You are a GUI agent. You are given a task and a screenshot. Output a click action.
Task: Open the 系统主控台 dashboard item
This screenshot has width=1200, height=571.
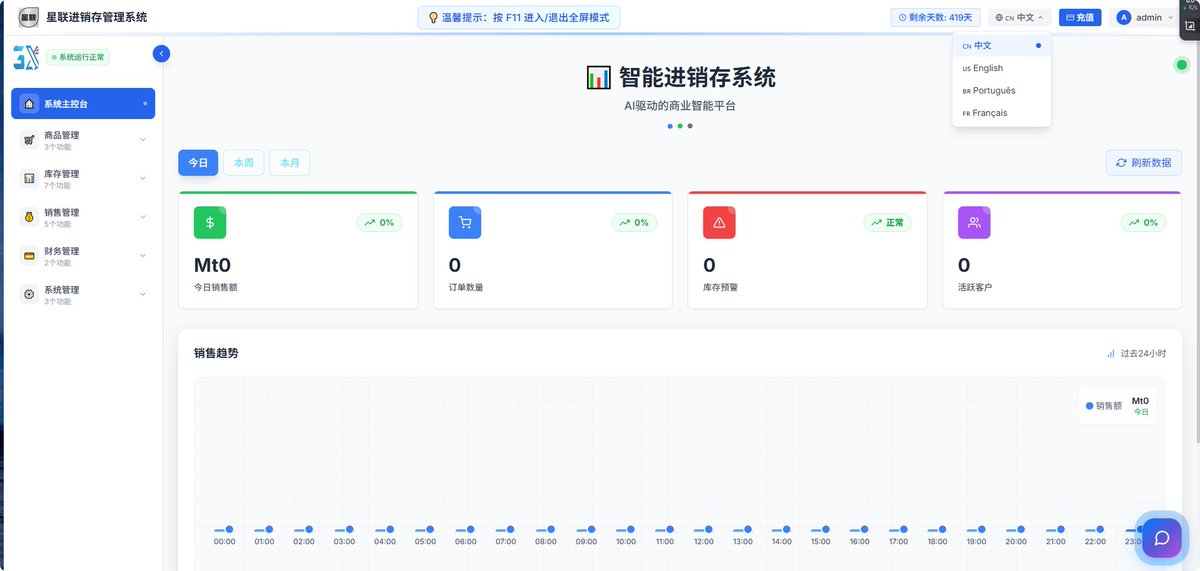[83, 103]
